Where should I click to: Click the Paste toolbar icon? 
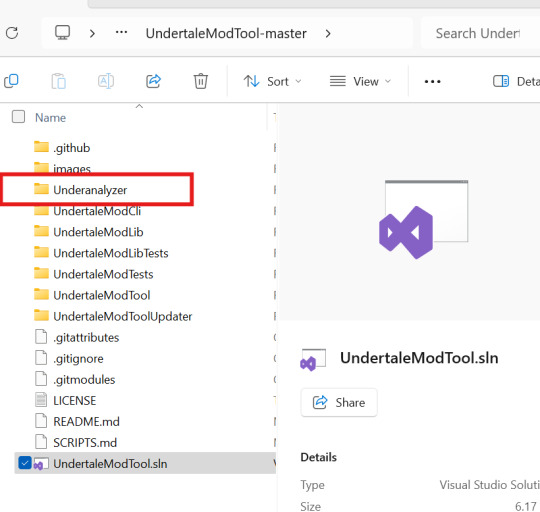59,81
